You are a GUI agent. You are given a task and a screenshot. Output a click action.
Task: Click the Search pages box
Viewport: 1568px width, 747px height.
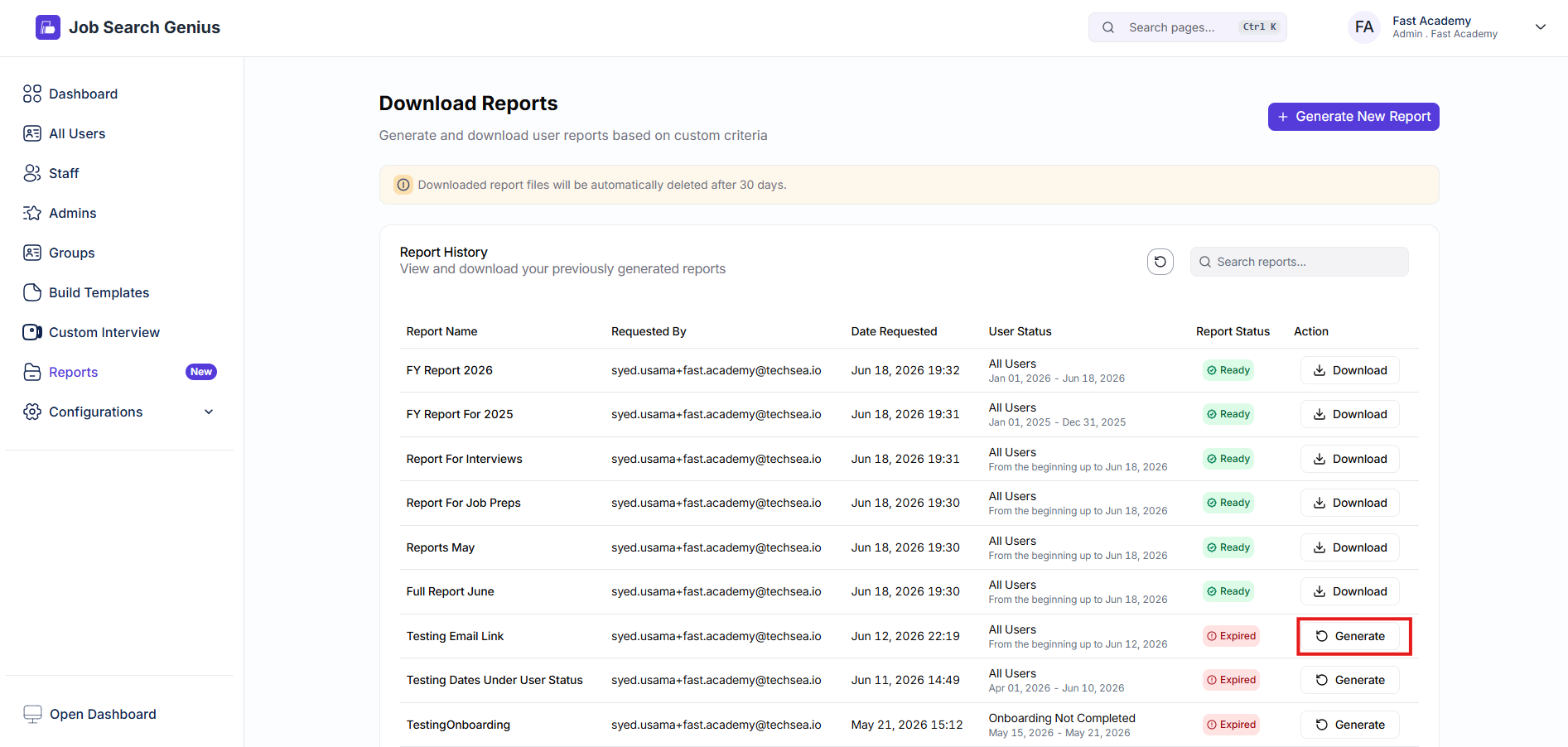tap(1188, 27)
